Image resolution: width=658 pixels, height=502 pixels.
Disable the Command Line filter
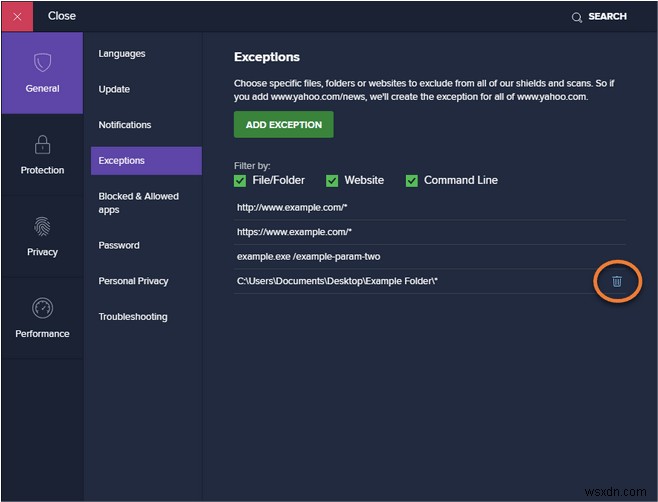[x=412, y=180]
